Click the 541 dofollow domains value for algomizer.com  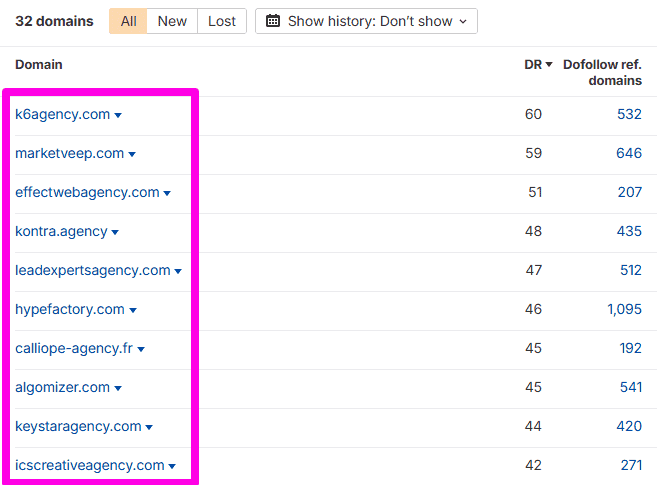coord(631,387)
